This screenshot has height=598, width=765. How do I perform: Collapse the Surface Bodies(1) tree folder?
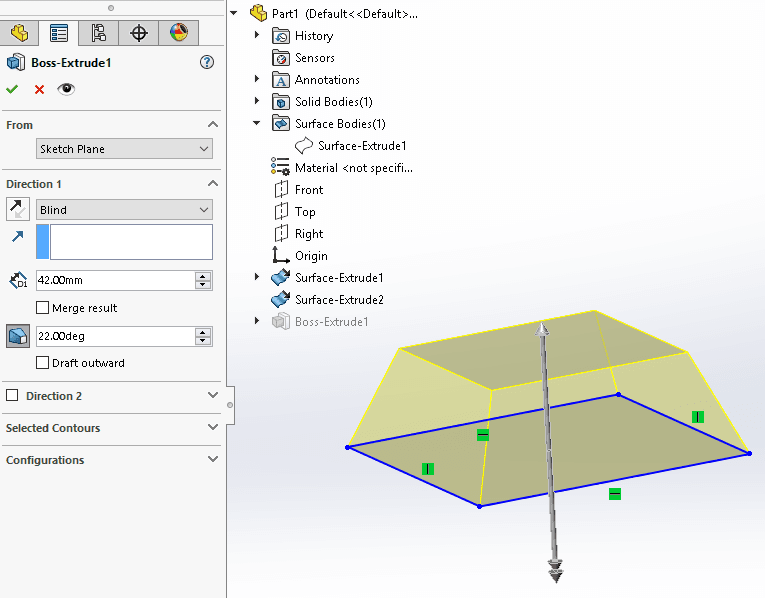[257, 124]
